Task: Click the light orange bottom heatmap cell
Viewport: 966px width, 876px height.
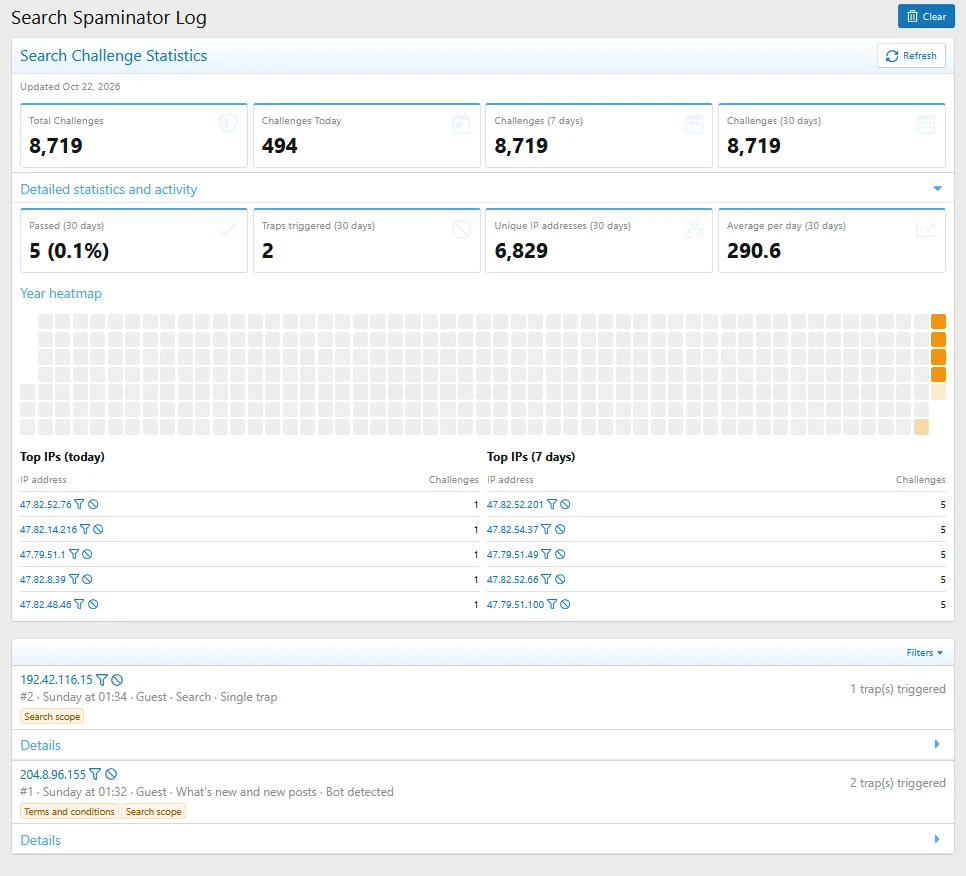Action: tap(921, 427)
